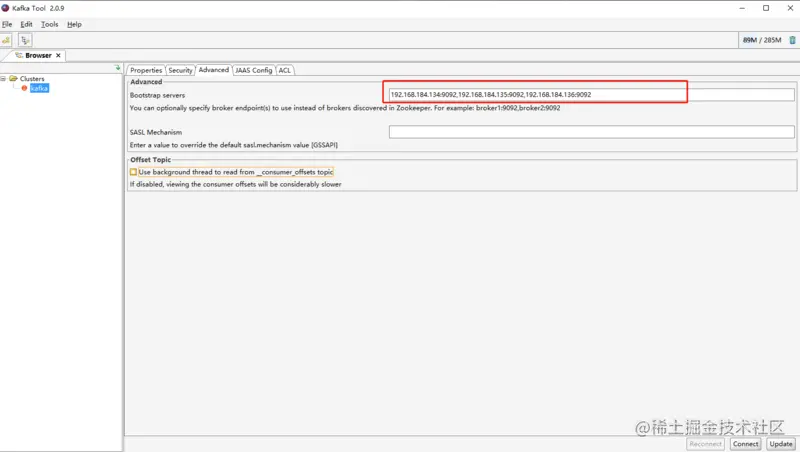Click the Bootstrap servers label
Viewport: 800px width, 452px height.
pos(157,95)
